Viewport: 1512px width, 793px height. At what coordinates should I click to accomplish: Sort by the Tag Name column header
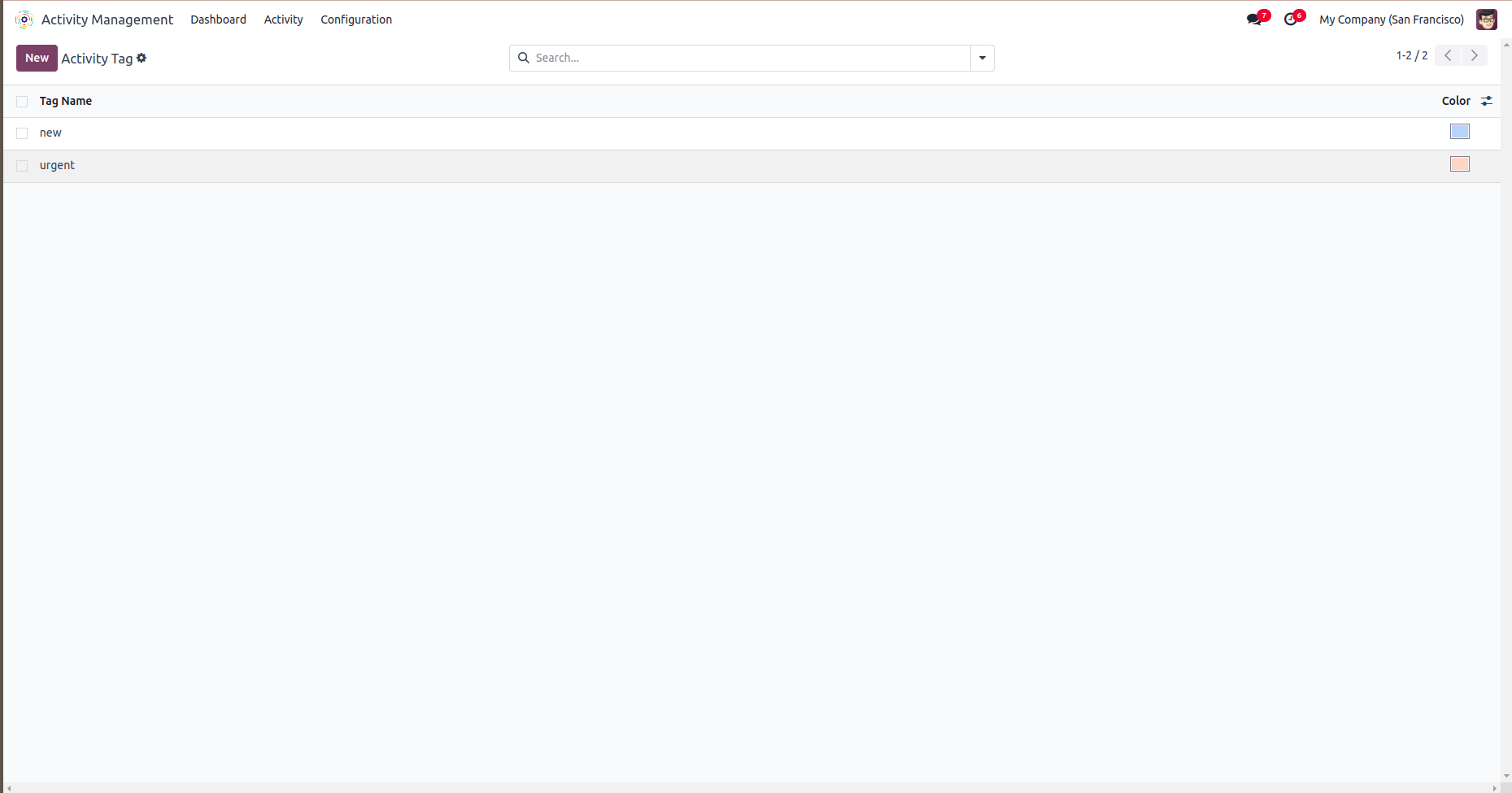[66, 101]
